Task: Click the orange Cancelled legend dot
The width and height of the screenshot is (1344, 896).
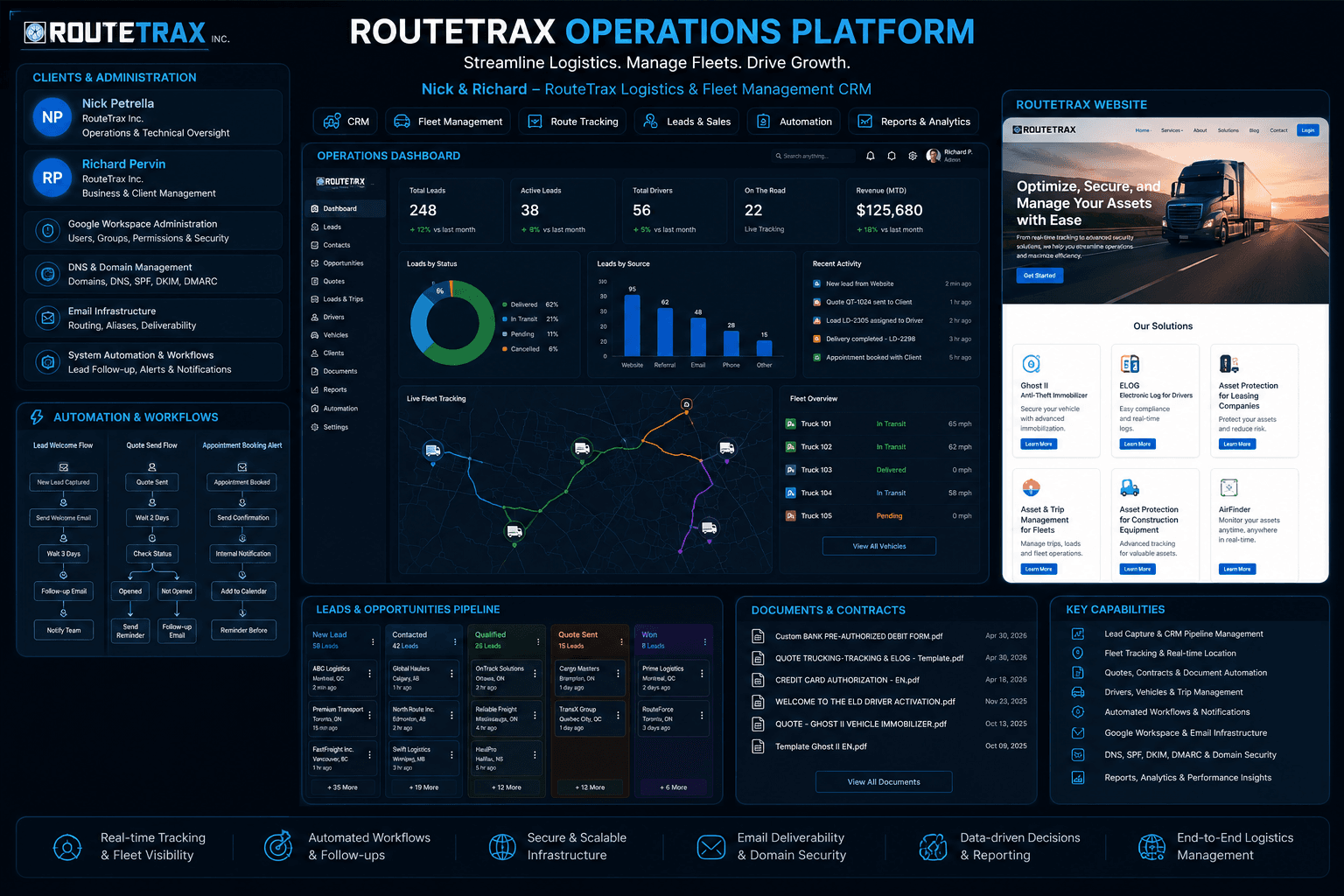Action: 504,349
